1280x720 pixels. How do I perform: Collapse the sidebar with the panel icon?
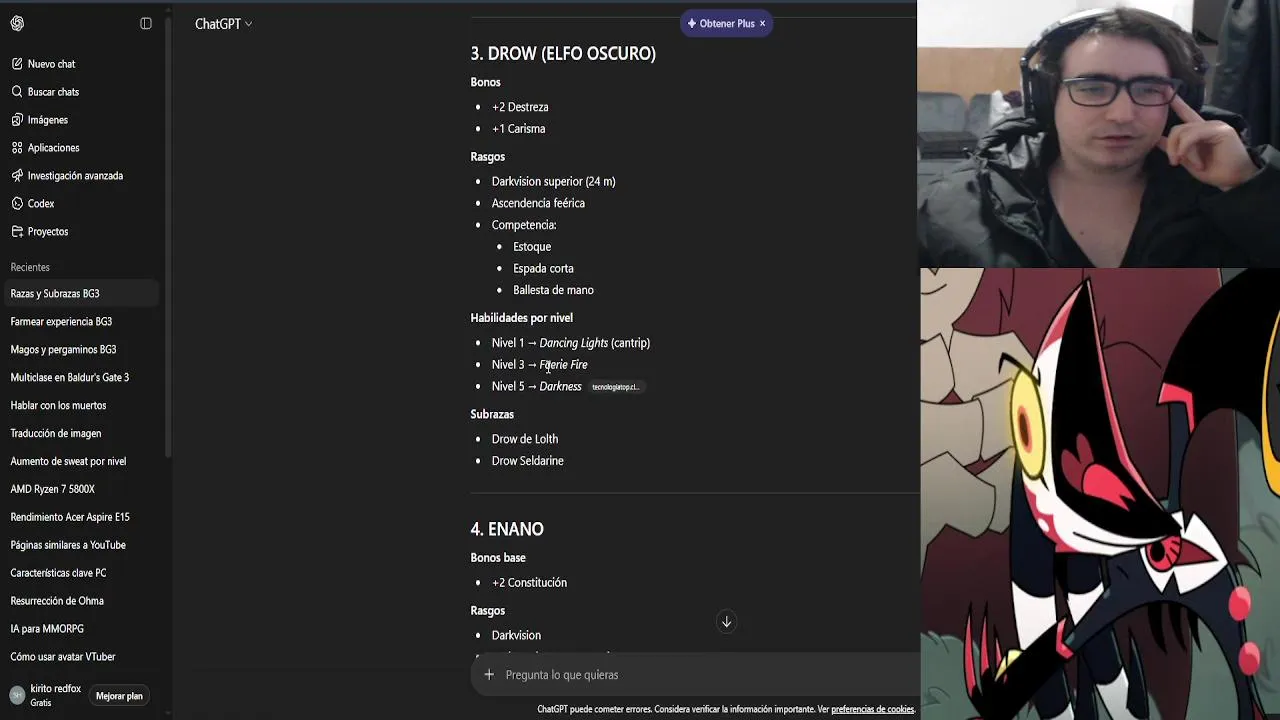(146, 24)
